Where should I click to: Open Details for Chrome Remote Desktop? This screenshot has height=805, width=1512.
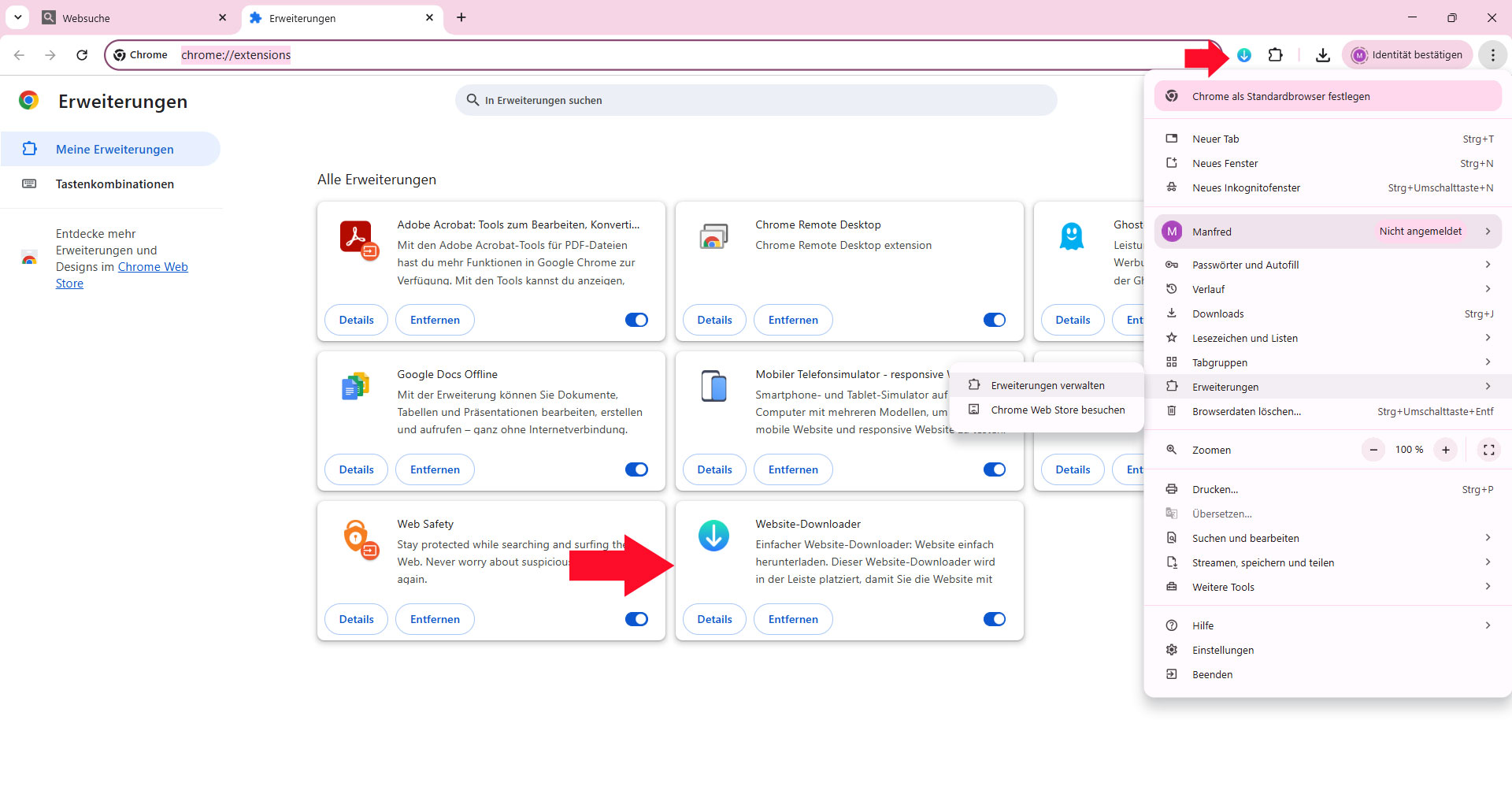(x=714, y=320)
